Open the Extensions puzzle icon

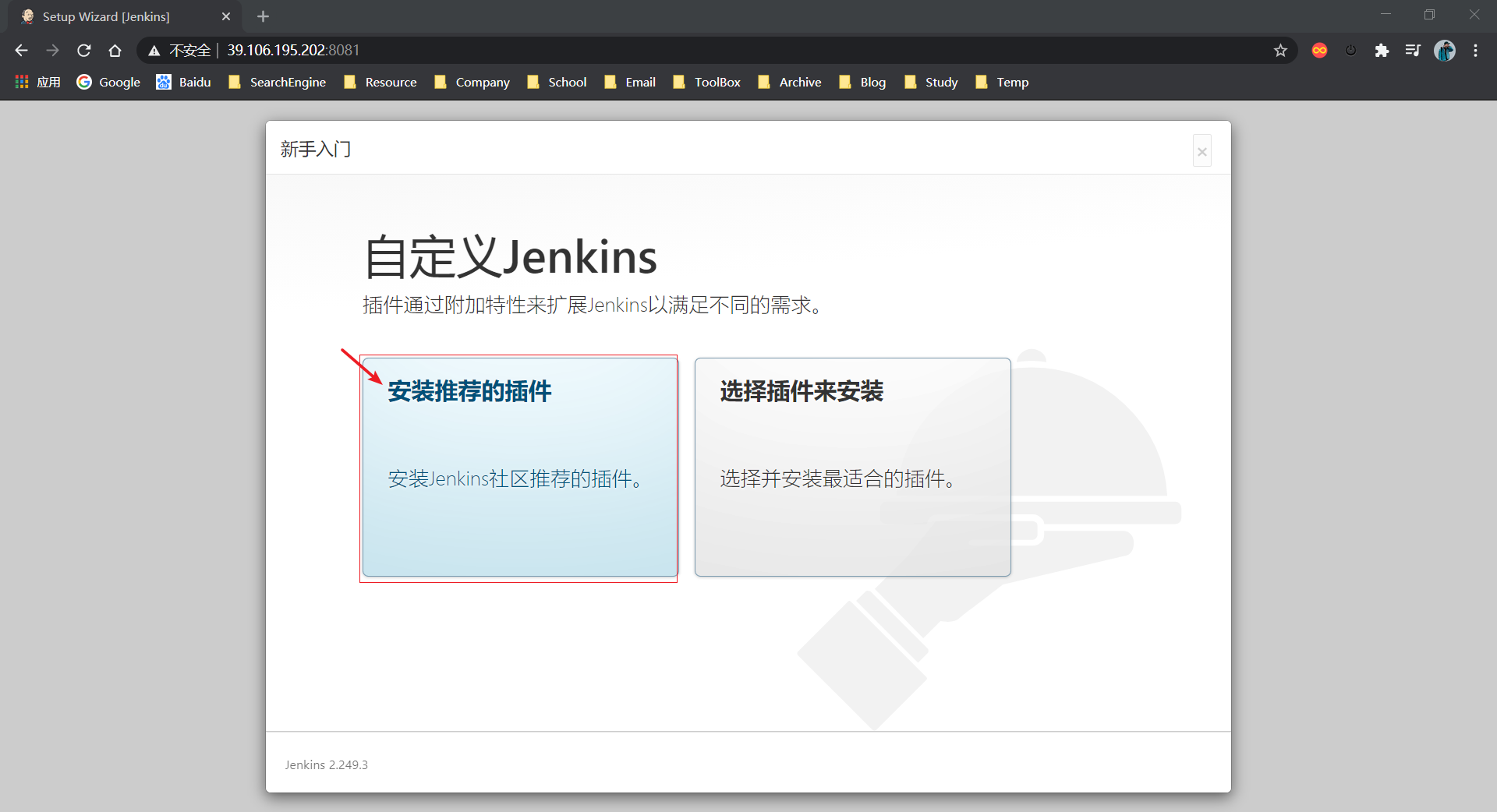click(x=1382, y=51)
